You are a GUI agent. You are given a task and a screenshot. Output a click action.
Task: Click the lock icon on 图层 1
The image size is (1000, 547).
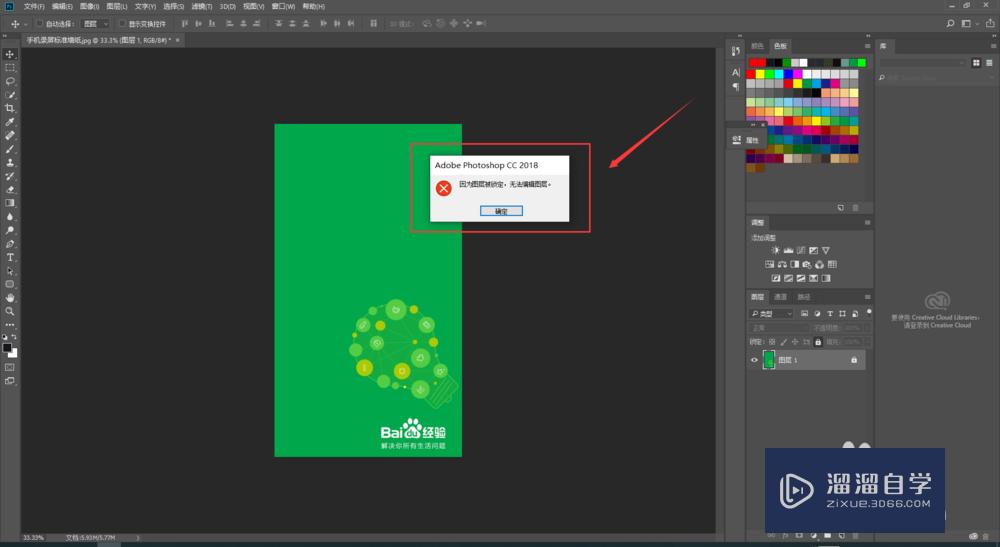pos(853,360)
